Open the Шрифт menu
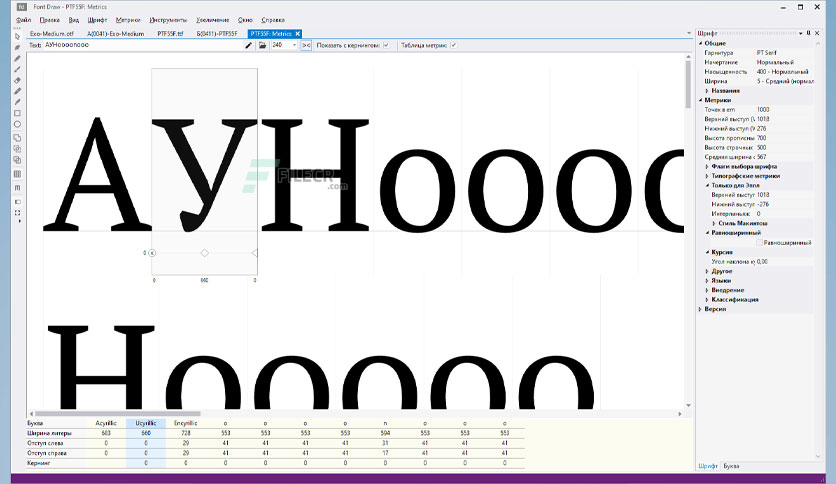 [98, 20]
